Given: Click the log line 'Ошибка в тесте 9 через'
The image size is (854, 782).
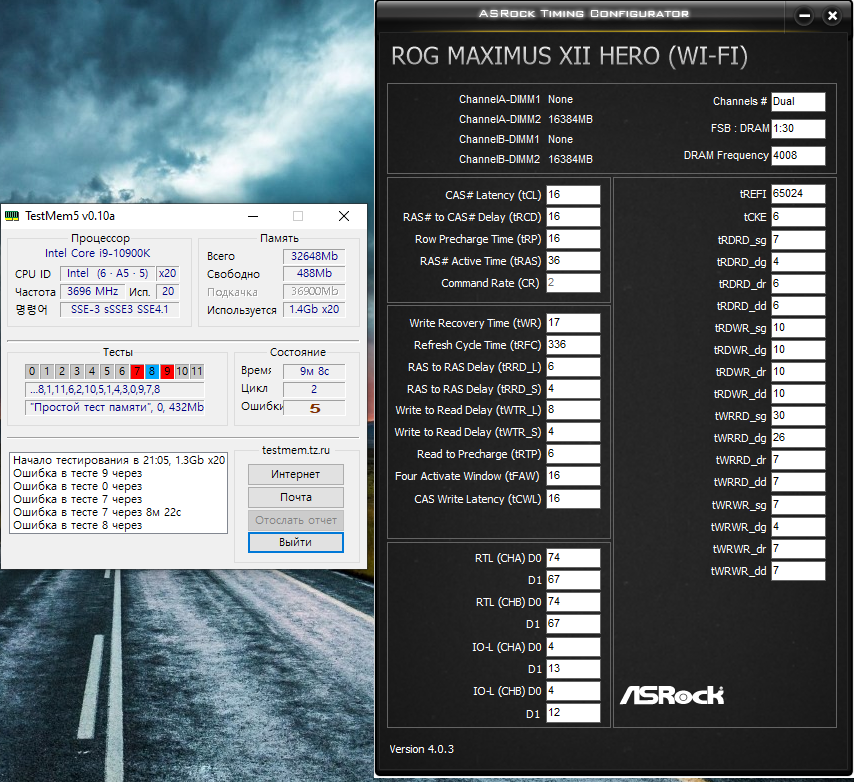Looking at the screenshot, I should coord(77,473).
